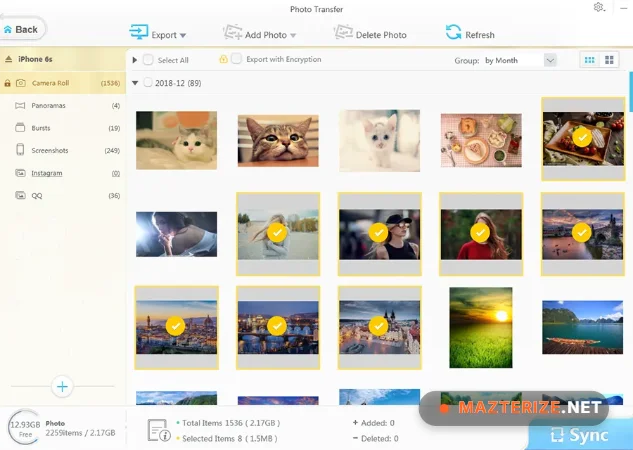Check the 2018-12 group checkbox

[x=148, y=83]
